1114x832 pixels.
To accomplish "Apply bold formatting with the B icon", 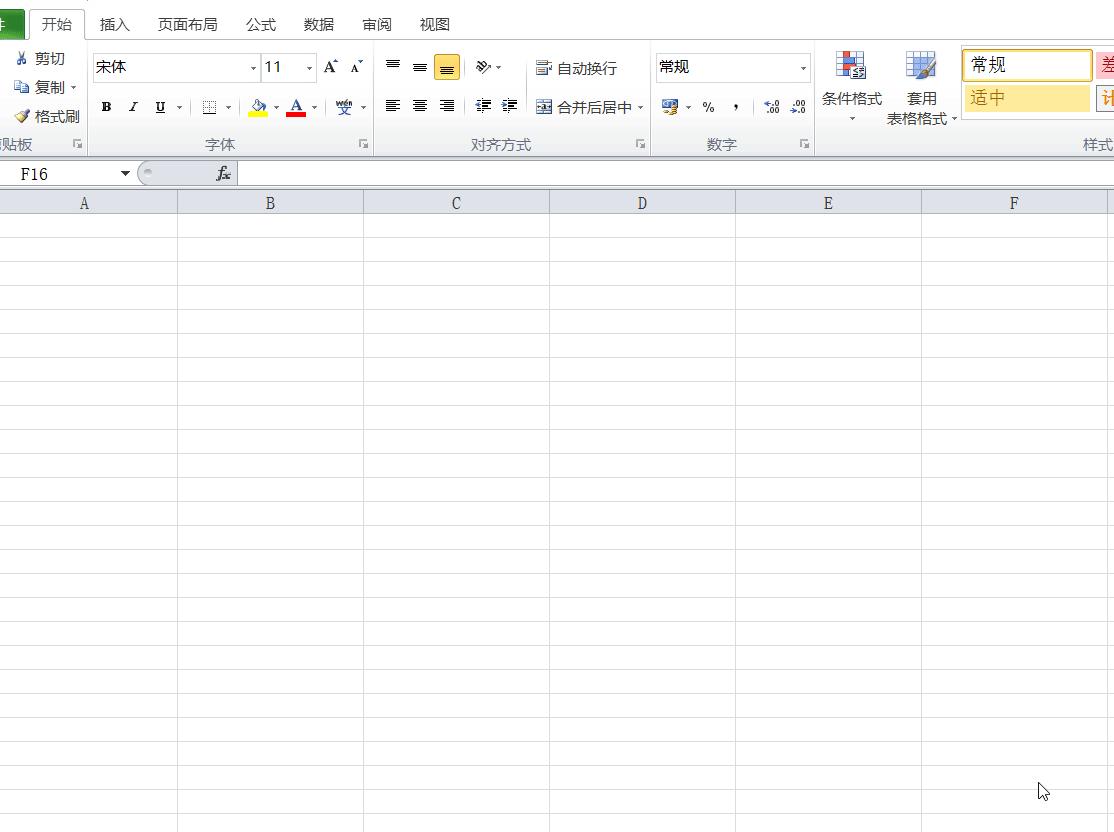I will (x=106, y=107).
